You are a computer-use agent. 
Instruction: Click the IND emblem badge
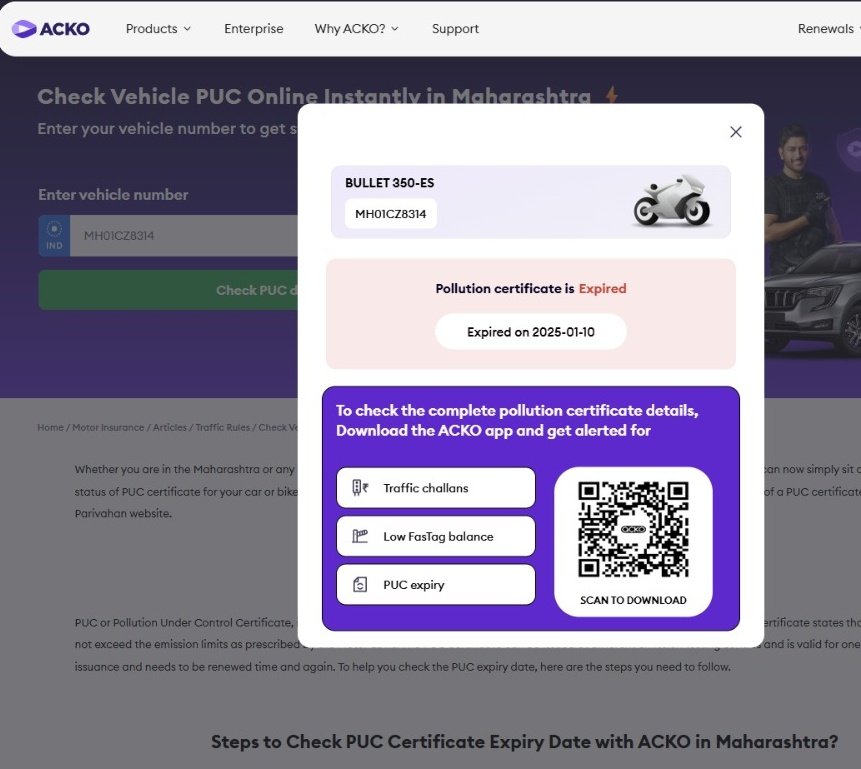54,236
